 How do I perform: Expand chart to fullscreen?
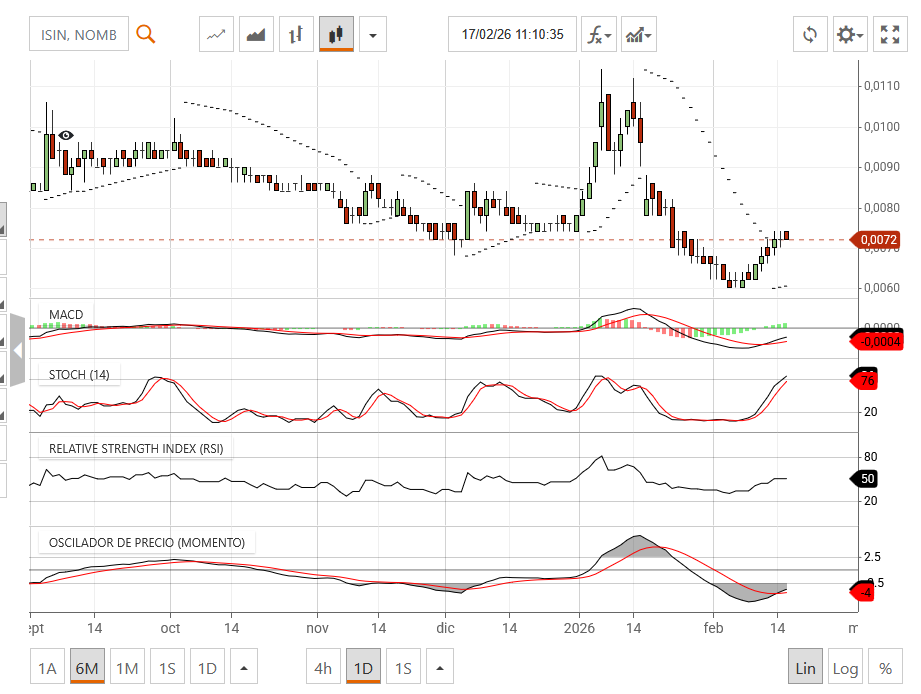click(890, 35)
